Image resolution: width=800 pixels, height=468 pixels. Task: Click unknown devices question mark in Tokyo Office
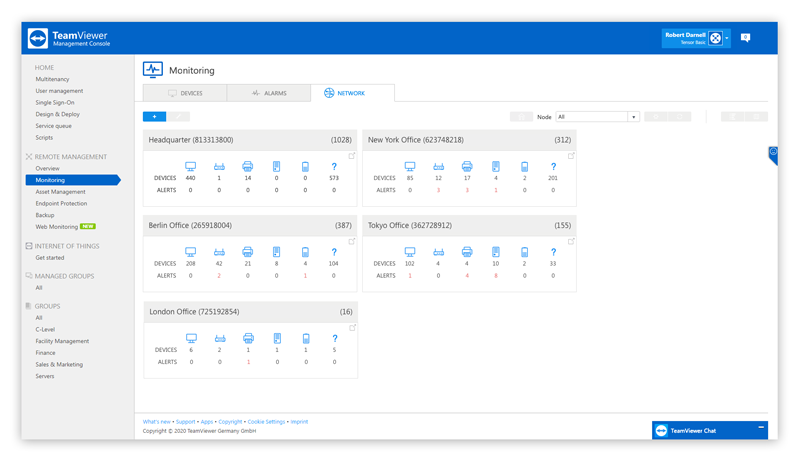tap(553, 253)
